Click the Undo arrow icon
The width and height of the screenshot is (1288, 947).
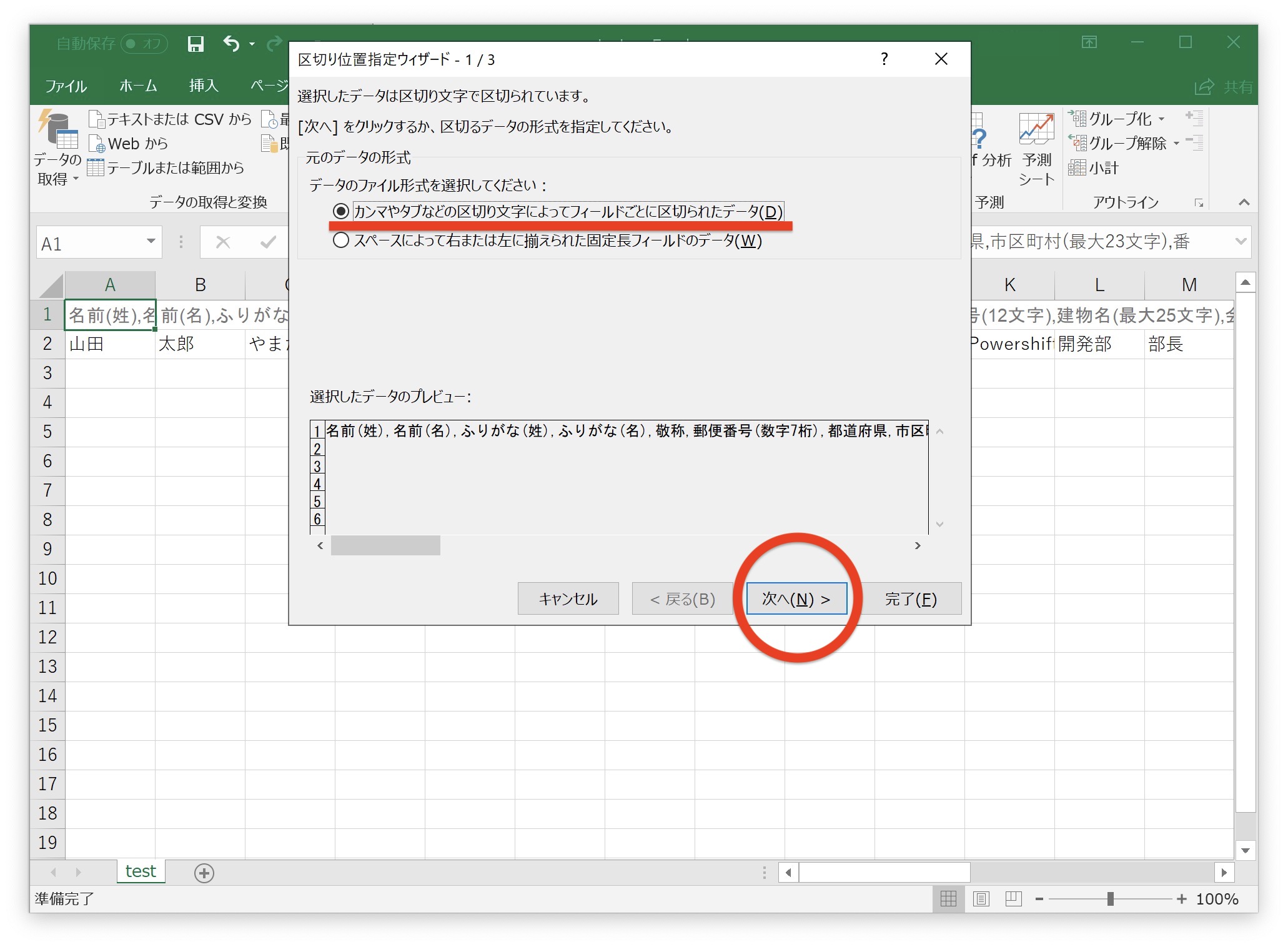pyautogui.click(x=231, y=44)
